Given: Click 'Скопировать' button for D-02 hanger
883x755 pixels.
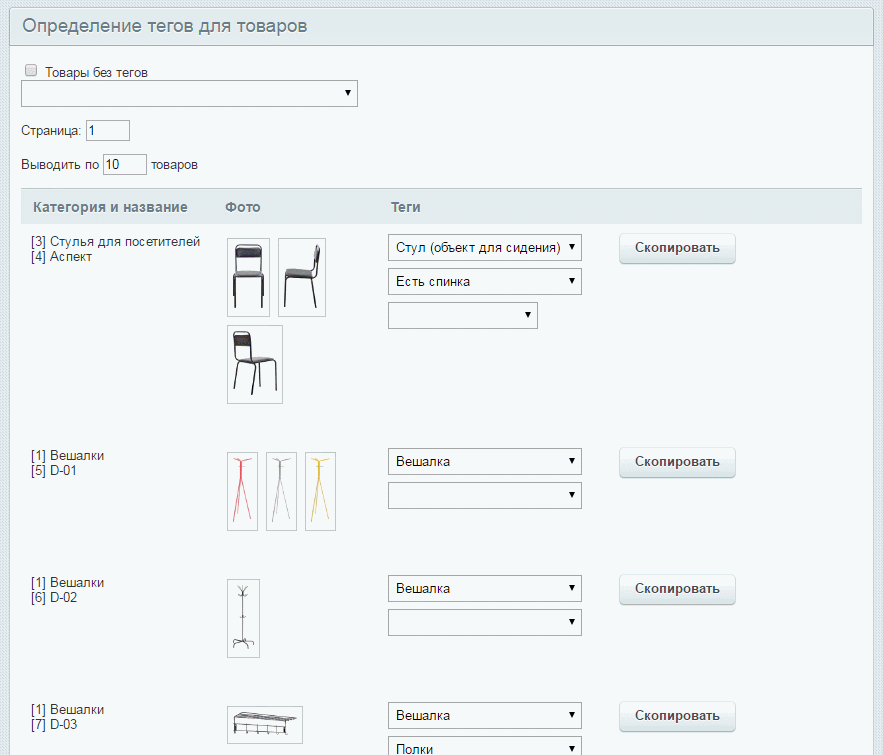Looking at the screenshot, I should click(677, 589).
